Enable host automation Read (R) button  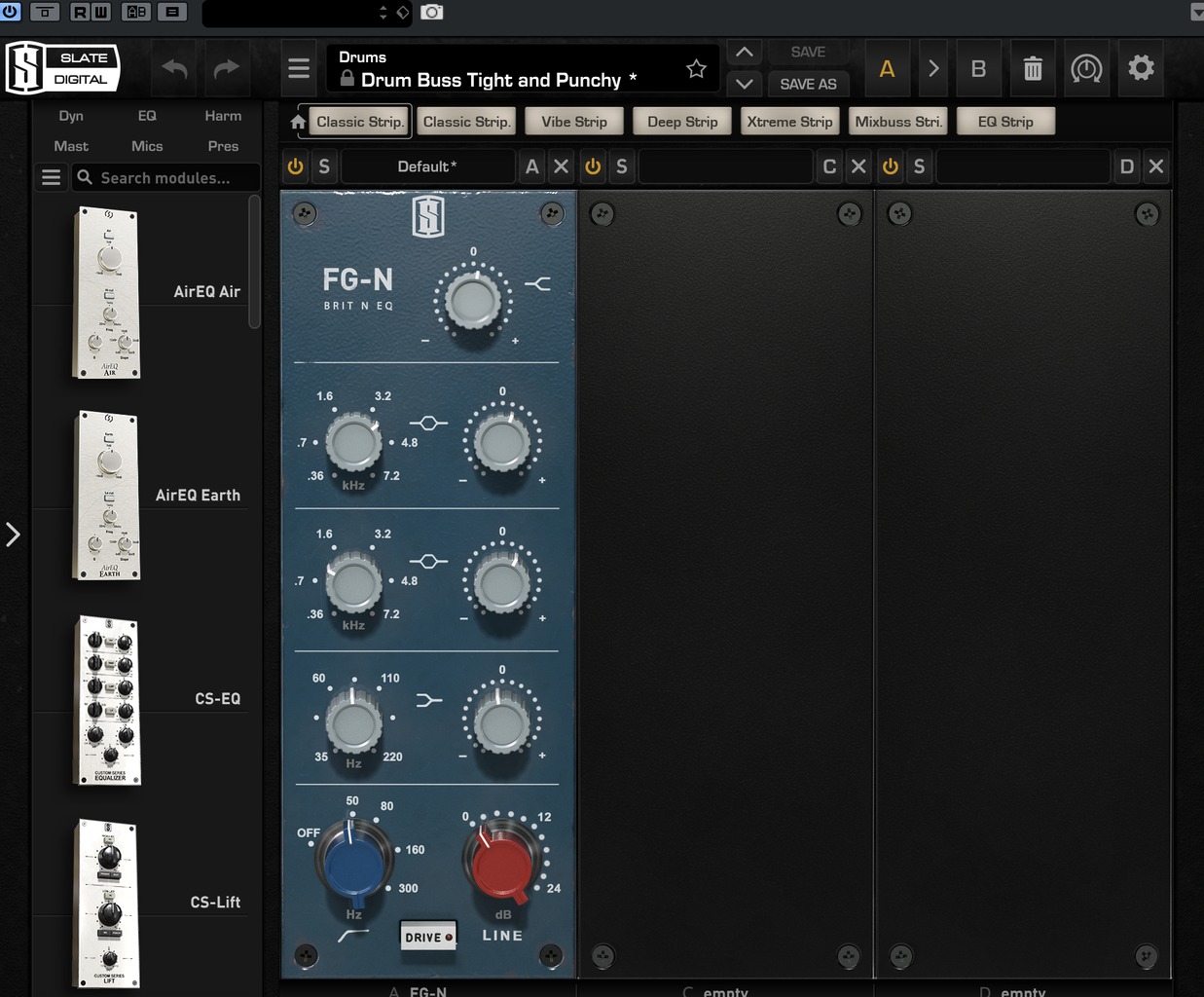[80, 12]
